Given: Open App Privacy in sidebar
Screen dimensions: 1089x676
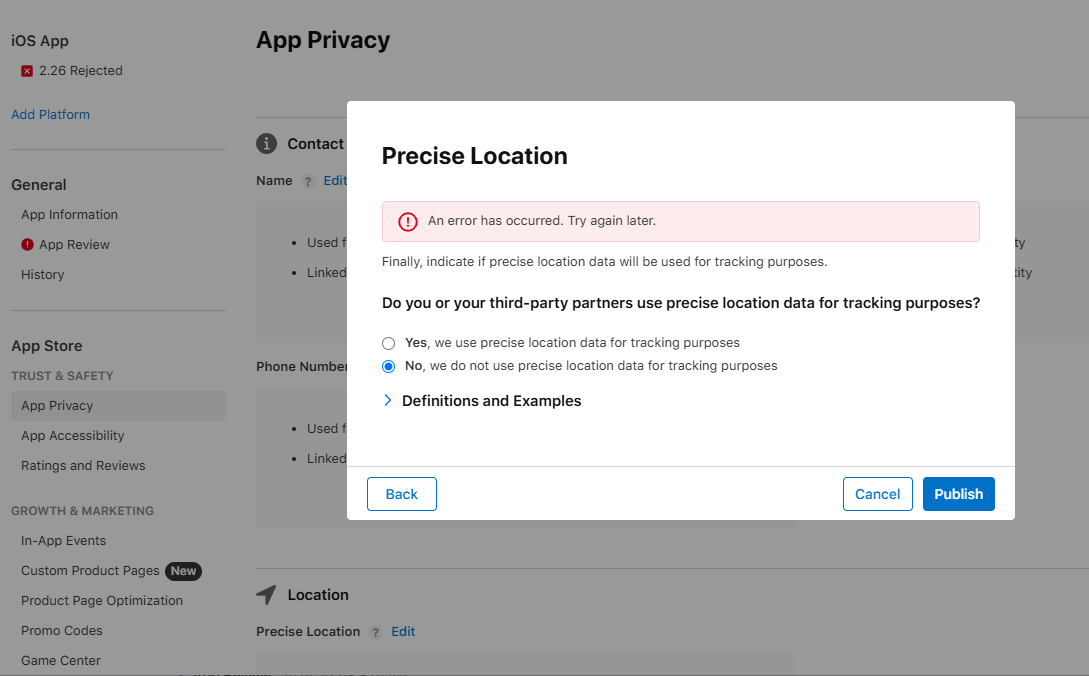Looking at the screenshot, I should tap(57, 406).
